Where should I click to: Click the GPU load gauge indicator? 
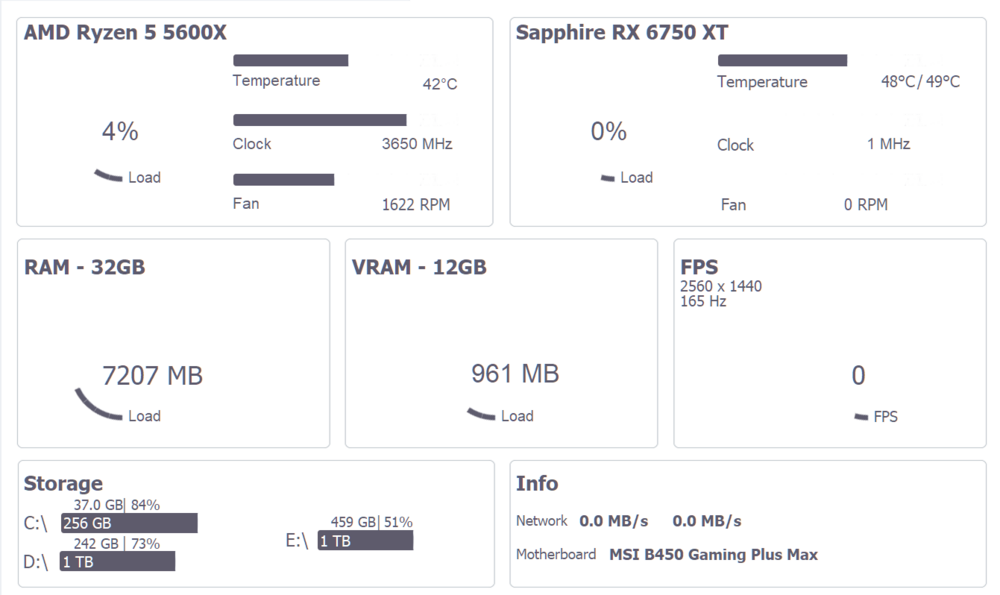click(607, 178)
